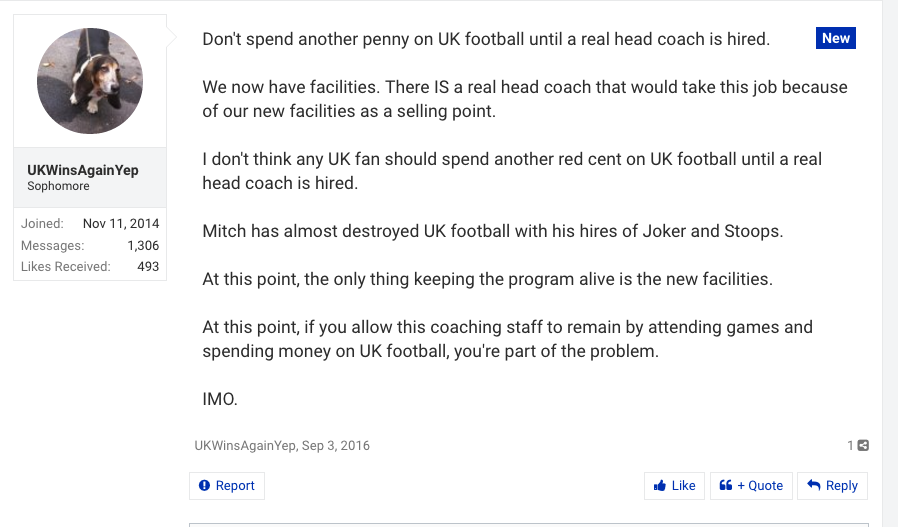The height and width of the screenshot is (527, 898).
Task: Click the author name below the post
Action: 244,446
